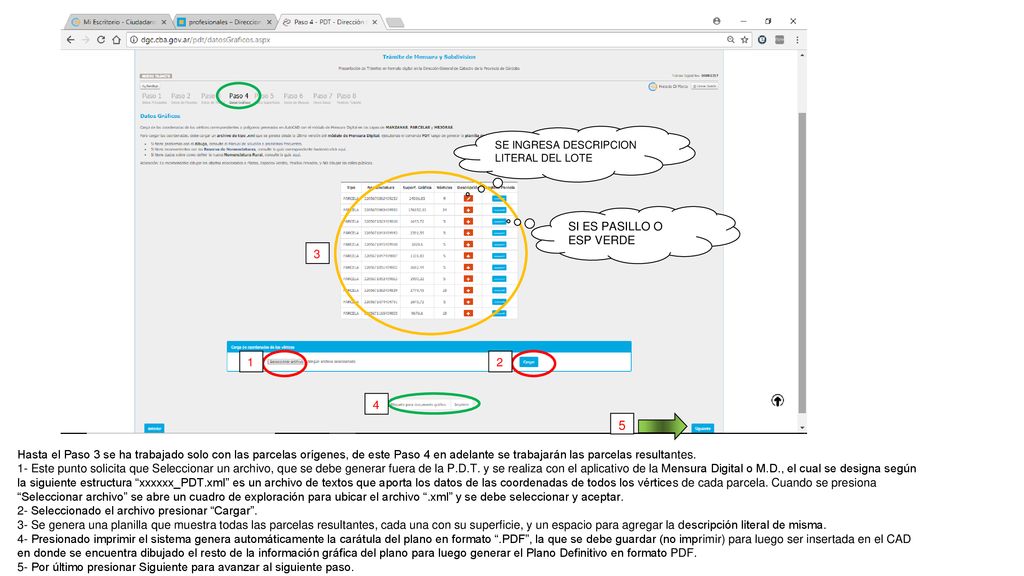The height and width of the screenshot is (576, 1024).
Task: Click scroll-to-top circular arrow icon
Action: click(x=777, y=400)
